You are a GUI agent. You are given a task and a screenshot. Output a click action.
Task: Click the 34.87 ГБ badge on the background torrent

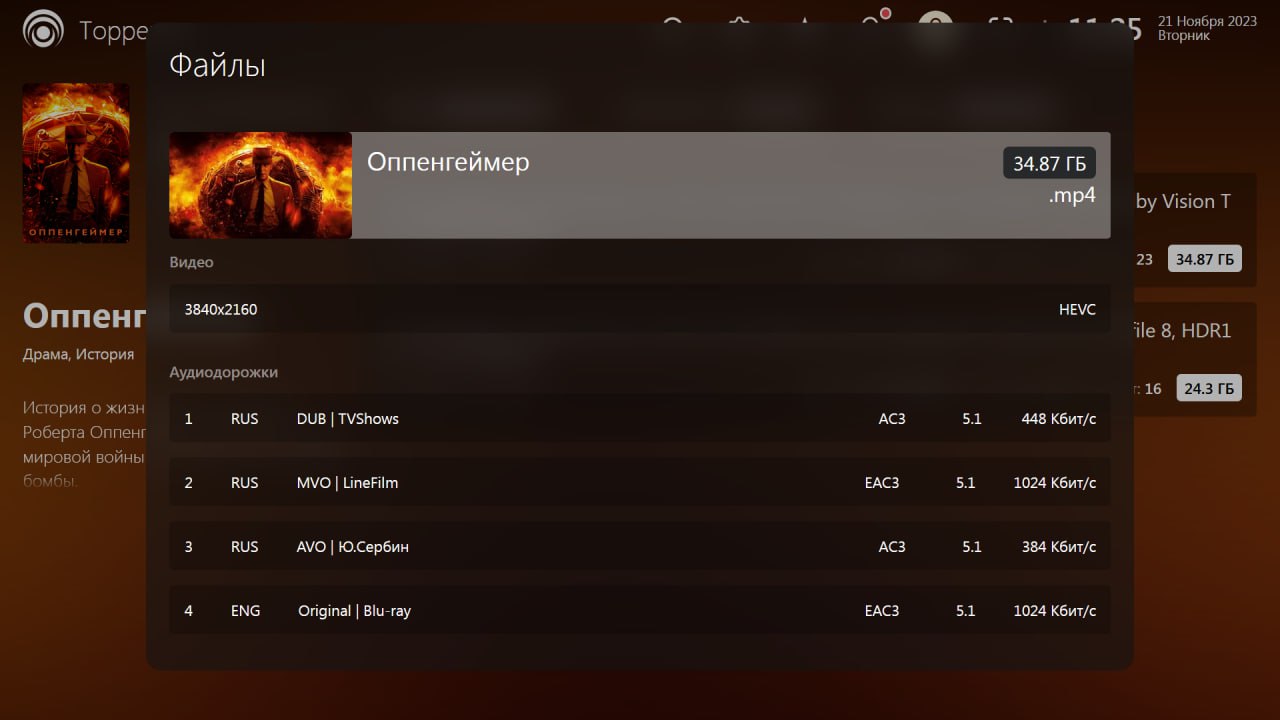tap(1205, 259)
